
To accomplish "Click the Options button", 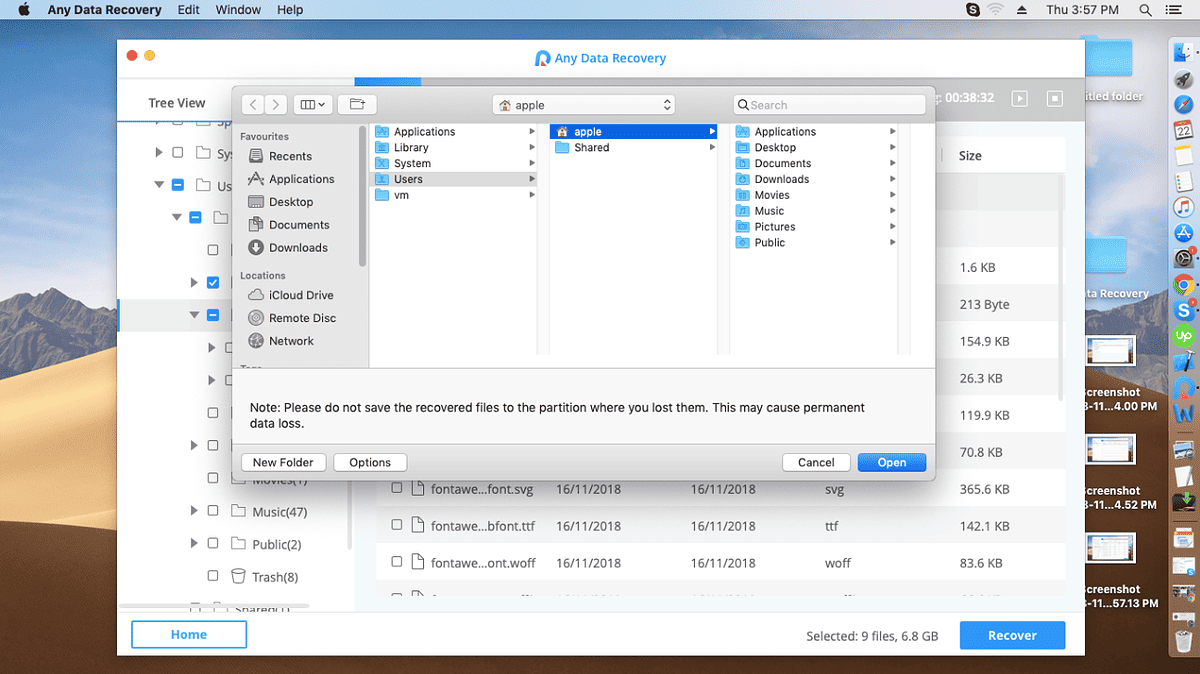I will point(370,462).
